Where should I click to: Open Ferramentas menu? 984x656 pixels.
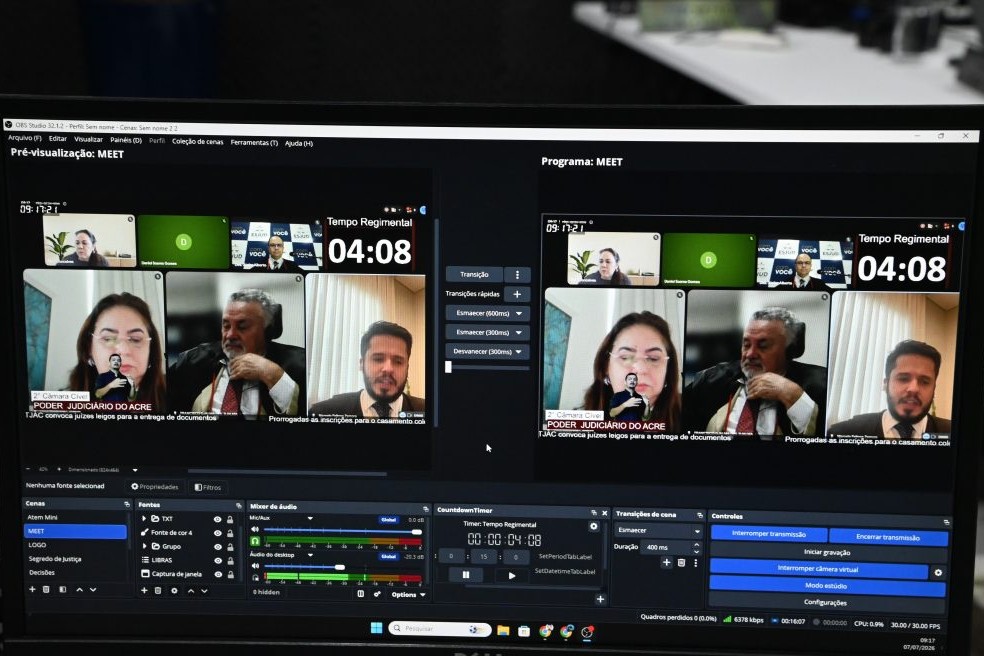point(254,142)
